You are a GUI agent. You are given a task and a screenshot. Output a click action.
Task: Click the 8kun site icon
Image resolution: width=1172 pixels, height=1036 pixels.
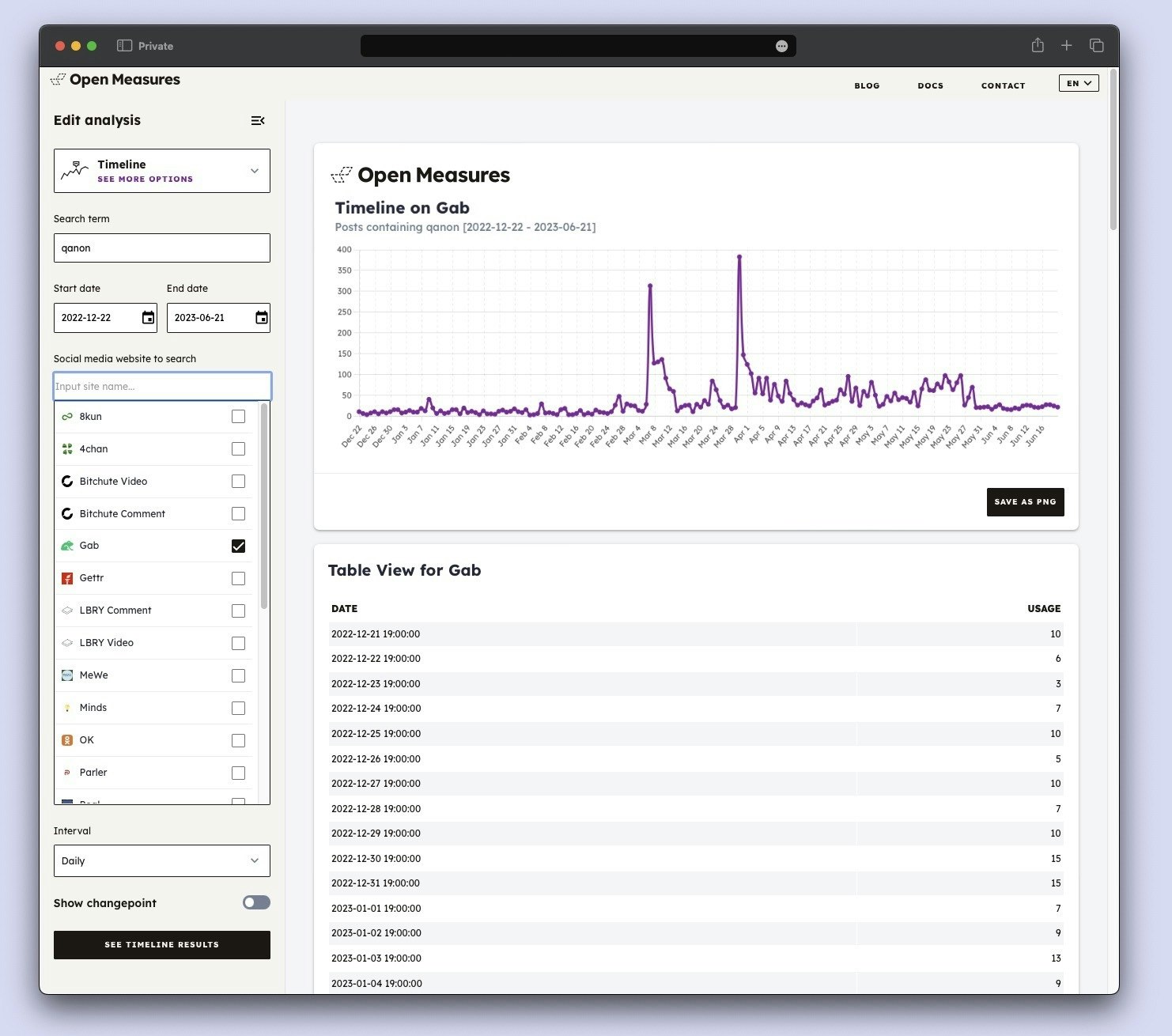[x=67, y=417]
